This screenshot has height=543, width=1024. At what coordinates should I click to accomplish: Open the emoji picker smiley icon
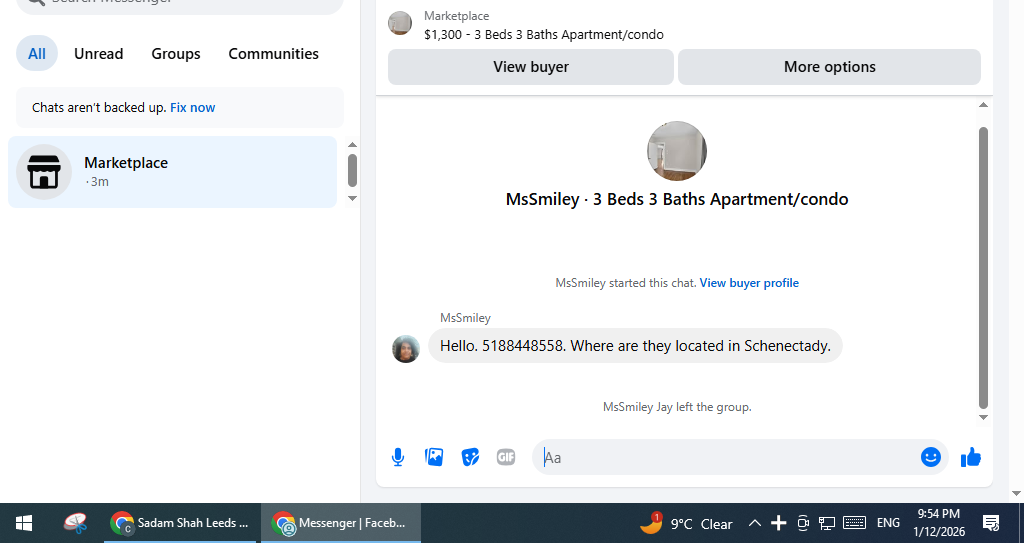click(931, 457)
